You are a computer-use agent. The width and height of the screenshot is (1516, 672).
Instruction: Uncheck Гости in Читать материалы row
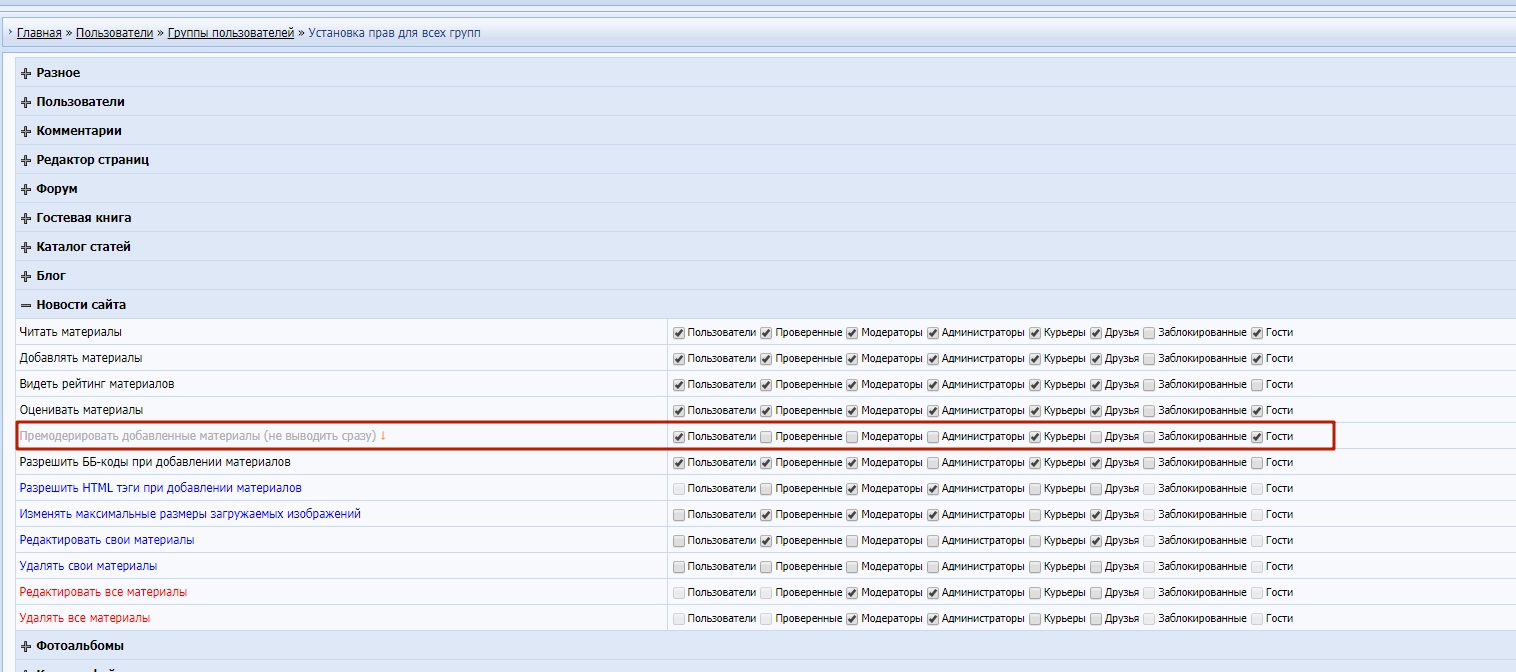pos(1258,332)
